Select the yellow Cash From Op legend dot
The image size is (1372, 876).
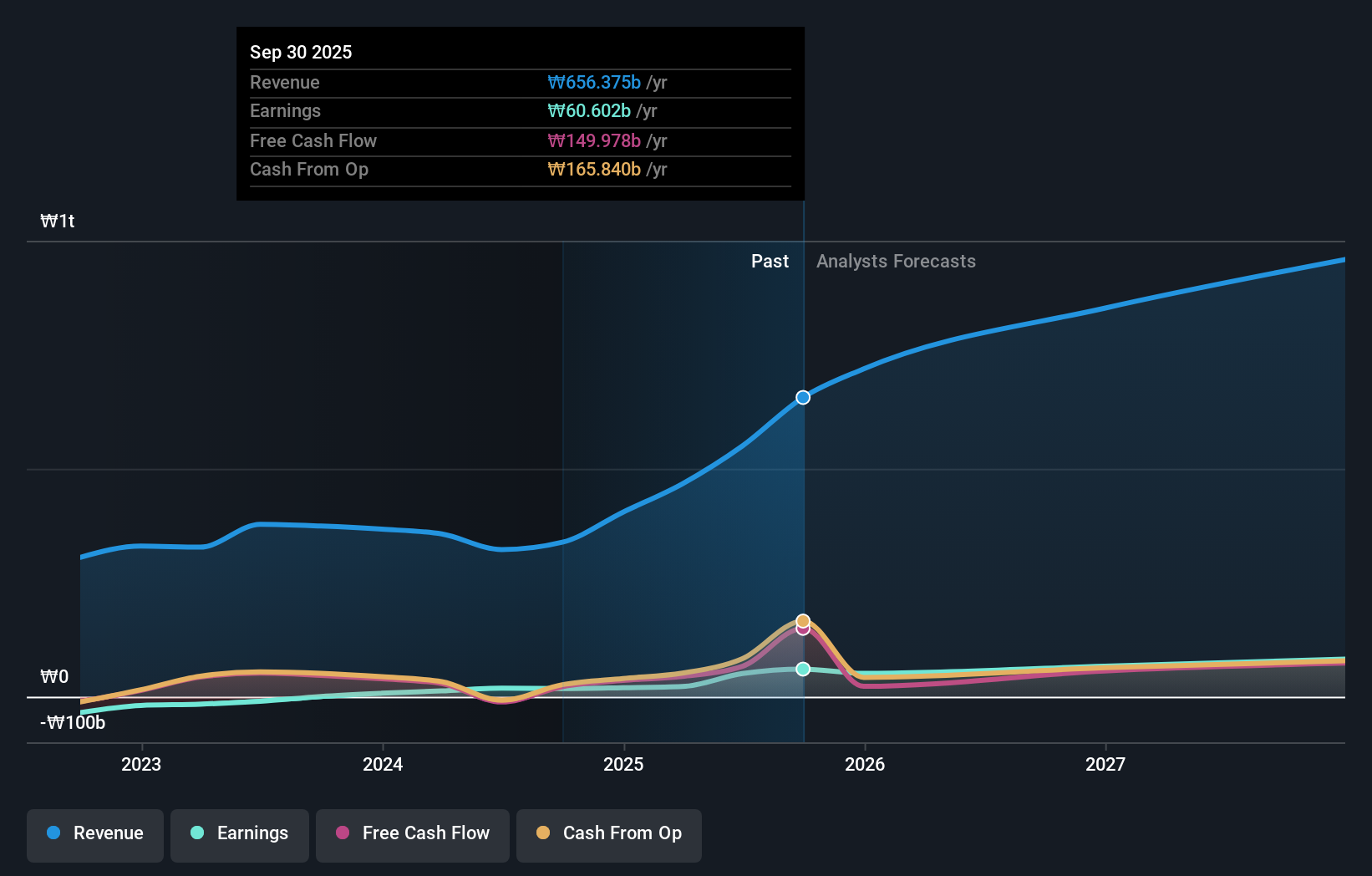[x=543, y=833]
